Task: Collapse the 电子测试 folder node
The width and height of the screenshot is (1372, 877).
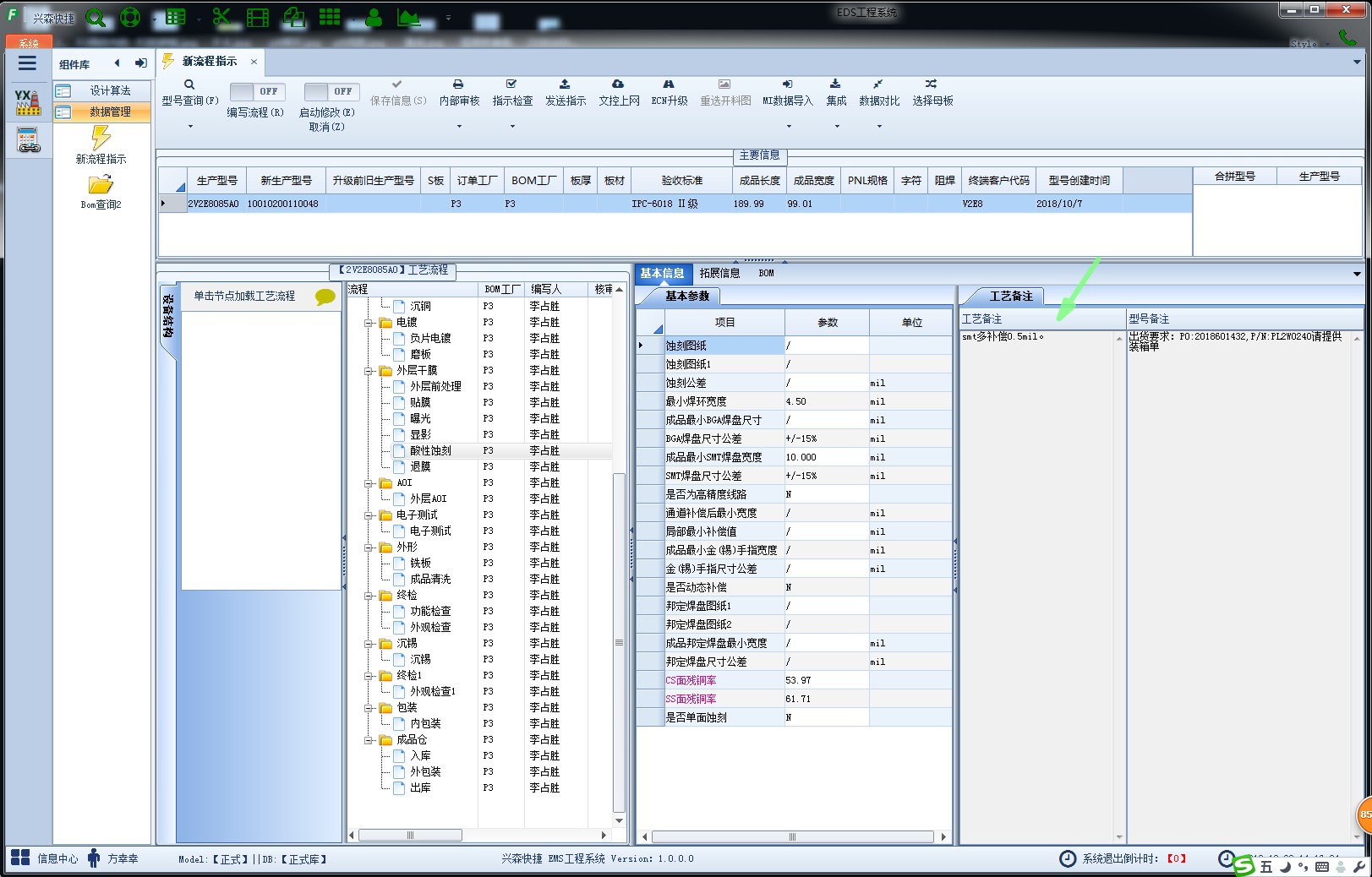Action: [369, 515]
